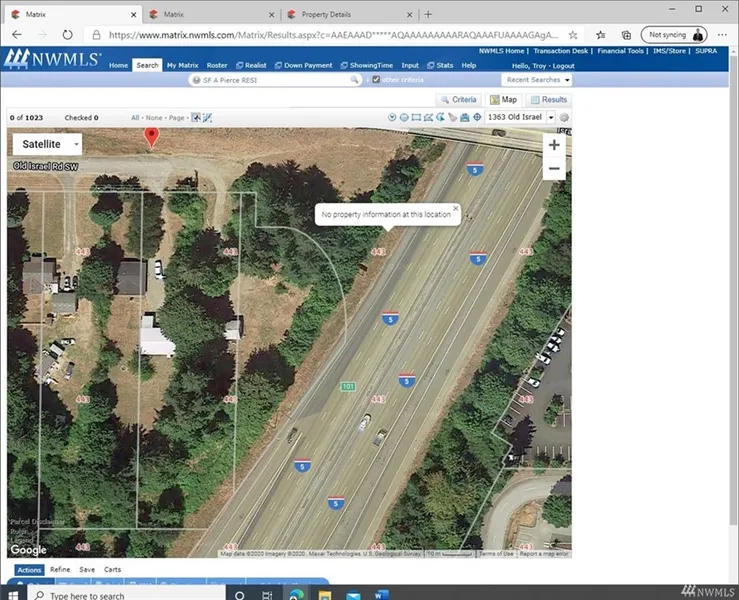The height and width of the screenshot is (600, 739).
Task: Click the Transaction Desk link
Action: (x=561, y=51)
